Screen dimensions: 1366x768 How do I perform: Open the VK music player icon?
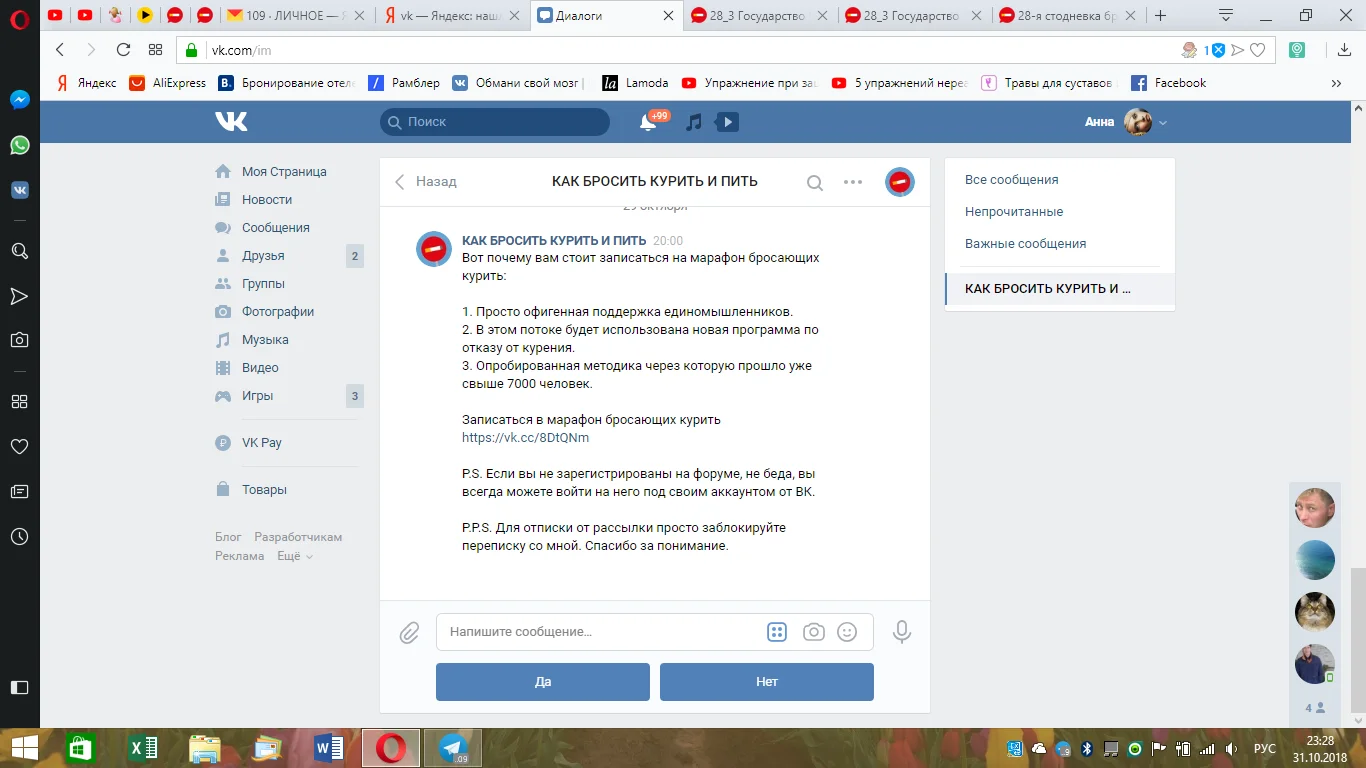point(693,122)
